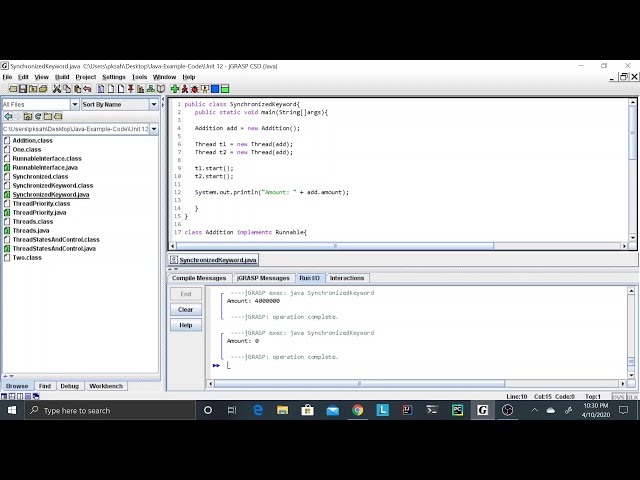
Task: Switch to the Find tab
Action: [45, 386]
